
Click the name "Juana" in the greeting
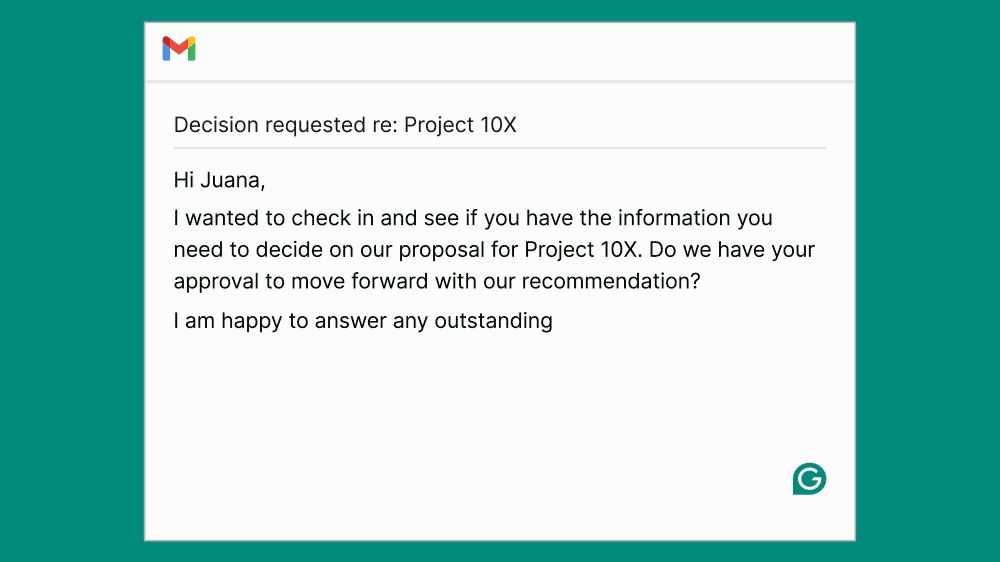point(230,180)
